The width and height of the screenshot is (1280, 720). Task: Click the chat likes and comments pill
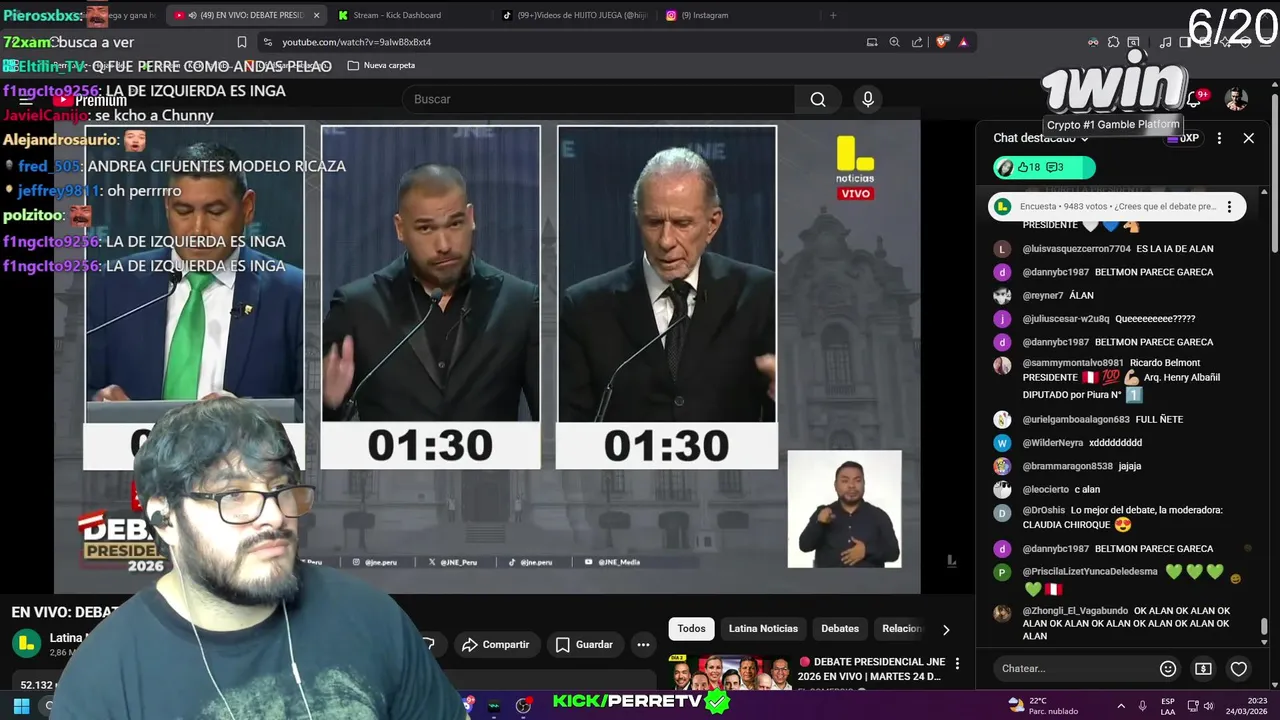pyautogui.click(x=1044, y=167)
